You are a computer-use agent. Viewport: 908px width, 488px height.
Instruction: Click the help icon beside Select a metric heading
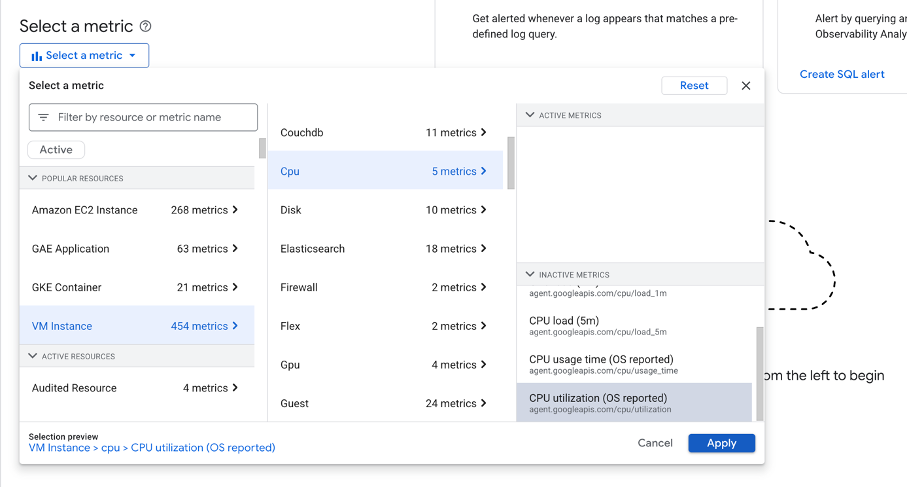tap(146, 26)
